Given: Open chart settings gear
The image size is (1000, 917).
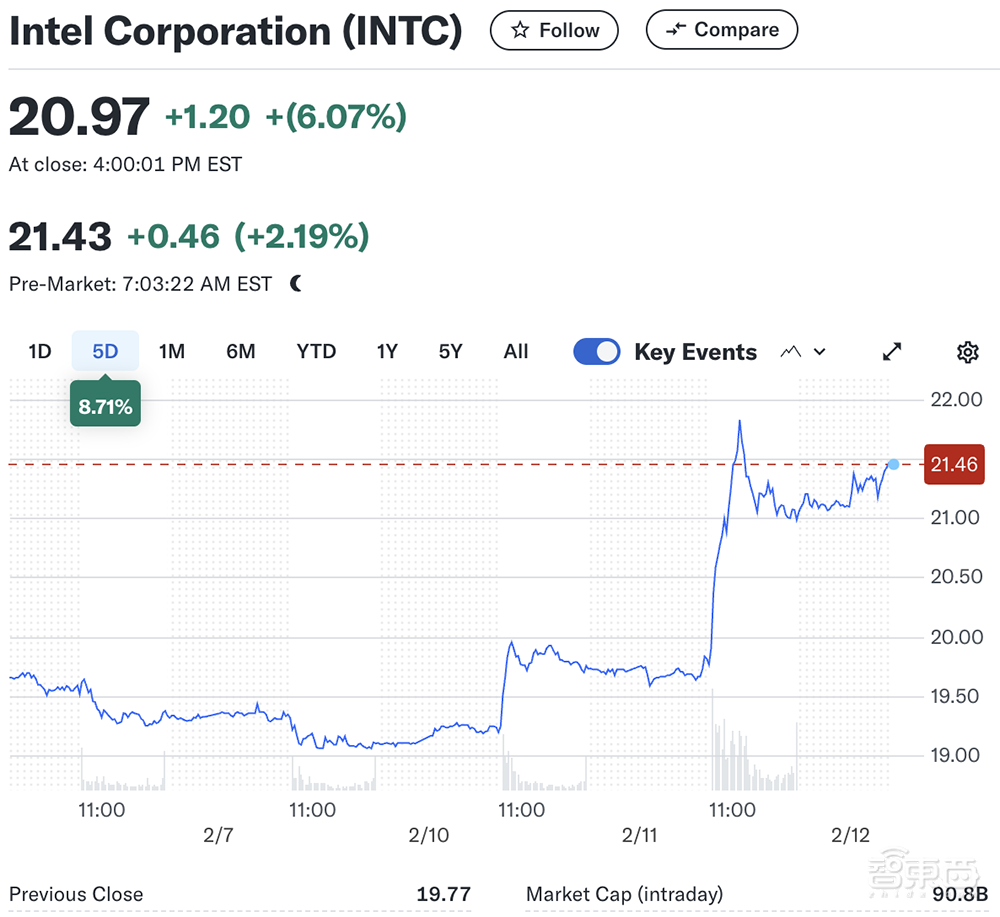Looking at the screenshot, I should [967, 352].
